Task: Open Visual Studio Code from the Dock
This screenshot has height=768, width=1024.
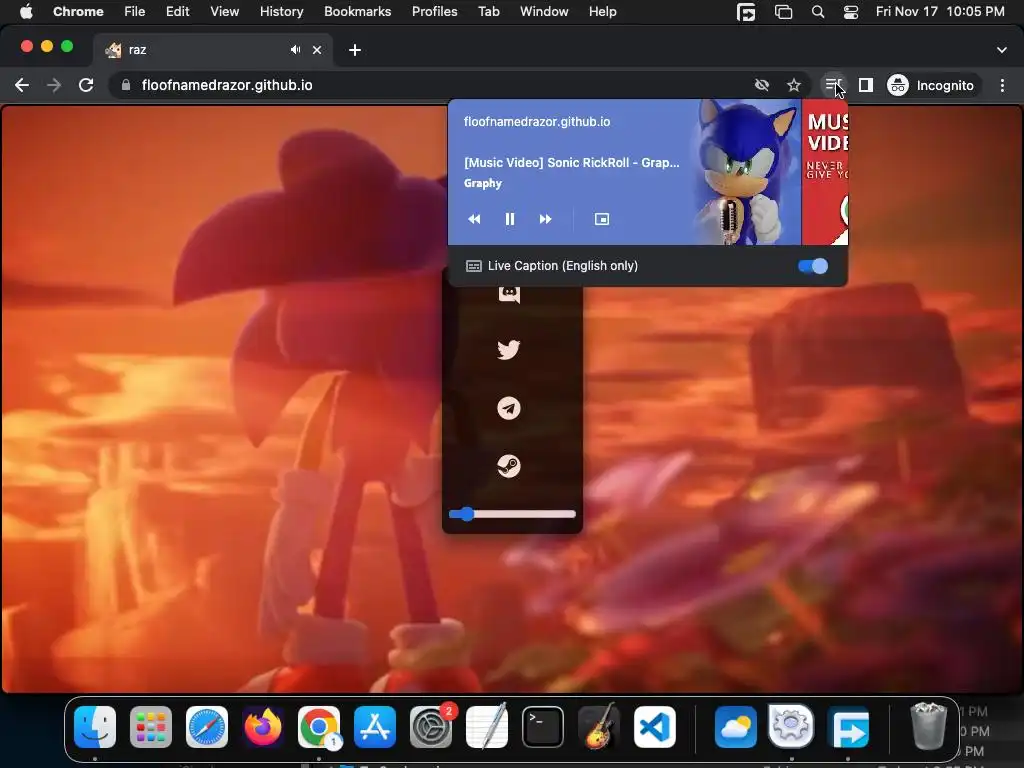Action: tap(655, 727)
